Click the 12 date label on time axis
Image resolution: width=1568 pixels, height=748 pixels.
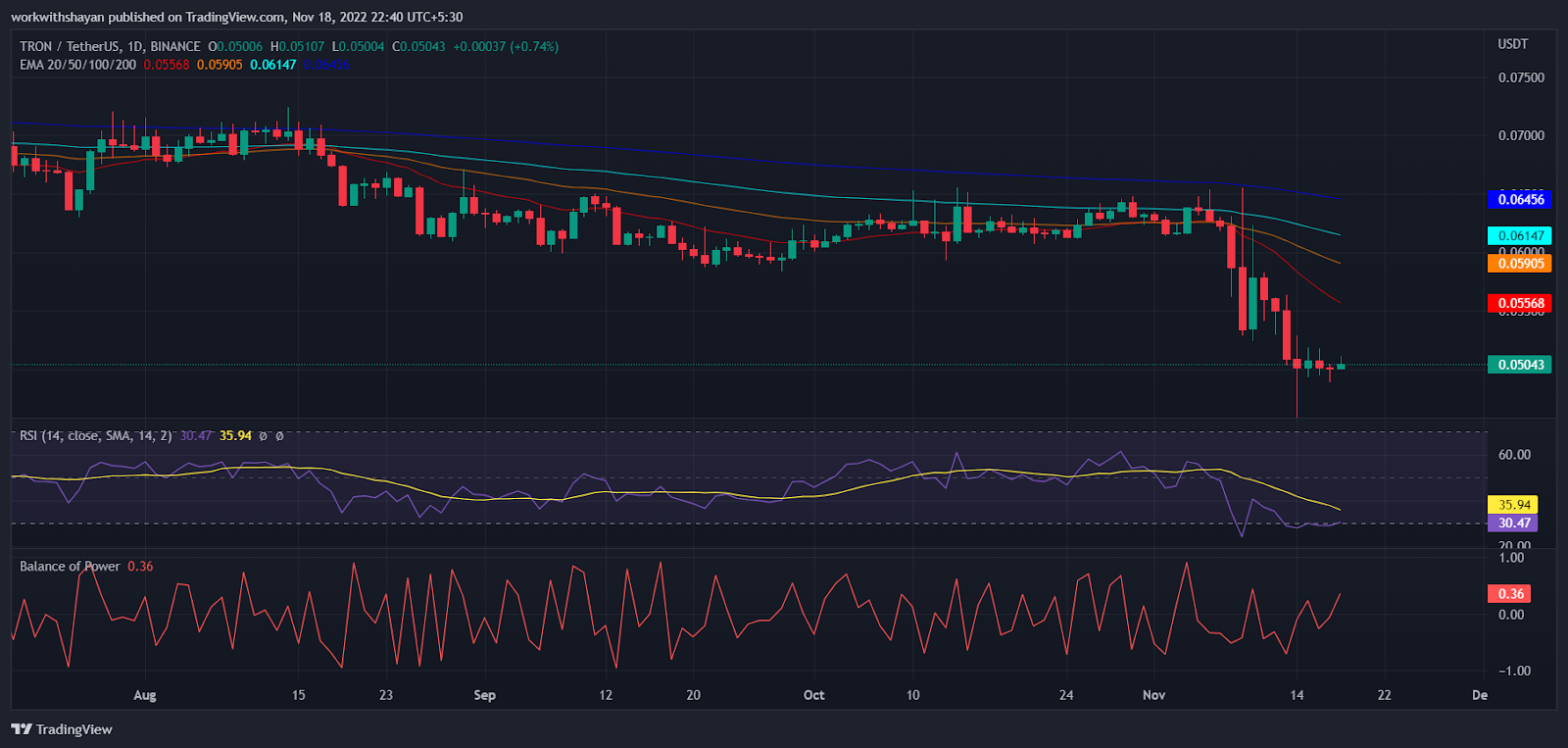tap(606, 695)
